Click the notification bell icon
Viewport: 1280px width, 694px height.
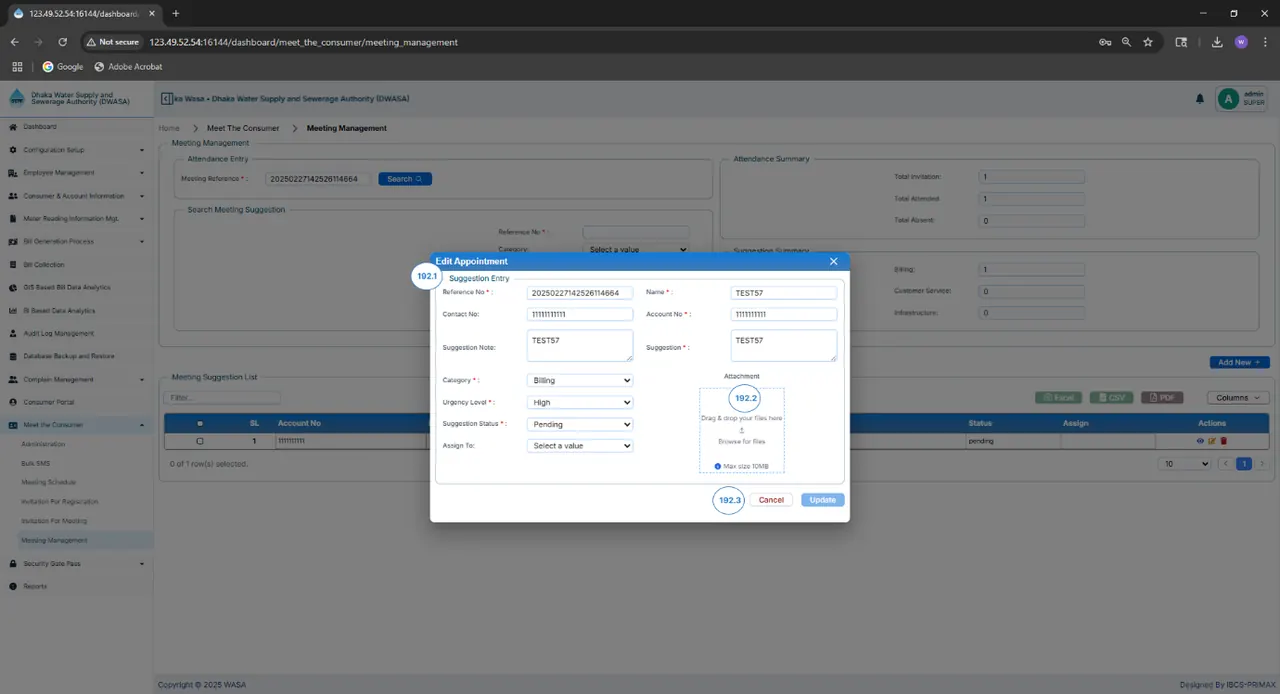click(1200, 99)
